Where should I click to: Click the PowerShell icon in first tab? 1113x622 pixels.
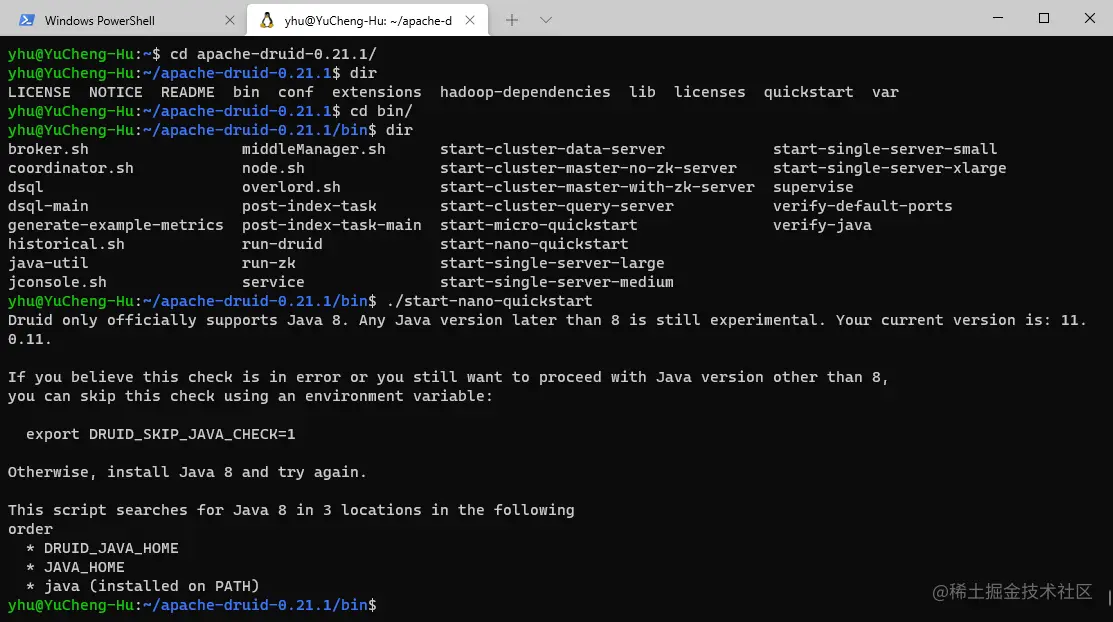(x=27, y=20)
